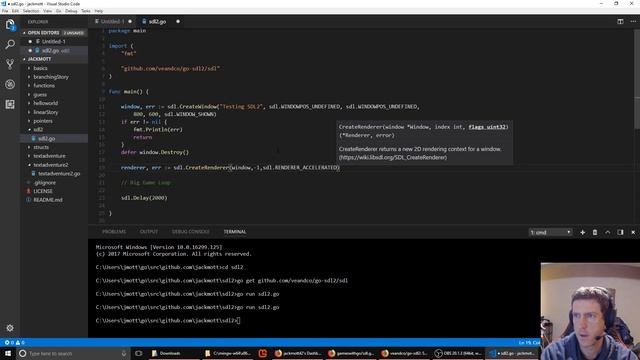Select Untitled-1 in Open Editors list
The image size is (640, 360).
coord(54,42)
